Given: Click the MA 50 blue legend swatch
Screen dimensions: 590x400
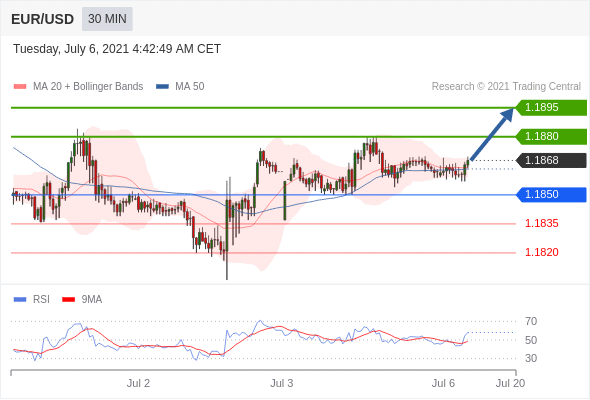Looking at the screenshot, I should point(162,87).
